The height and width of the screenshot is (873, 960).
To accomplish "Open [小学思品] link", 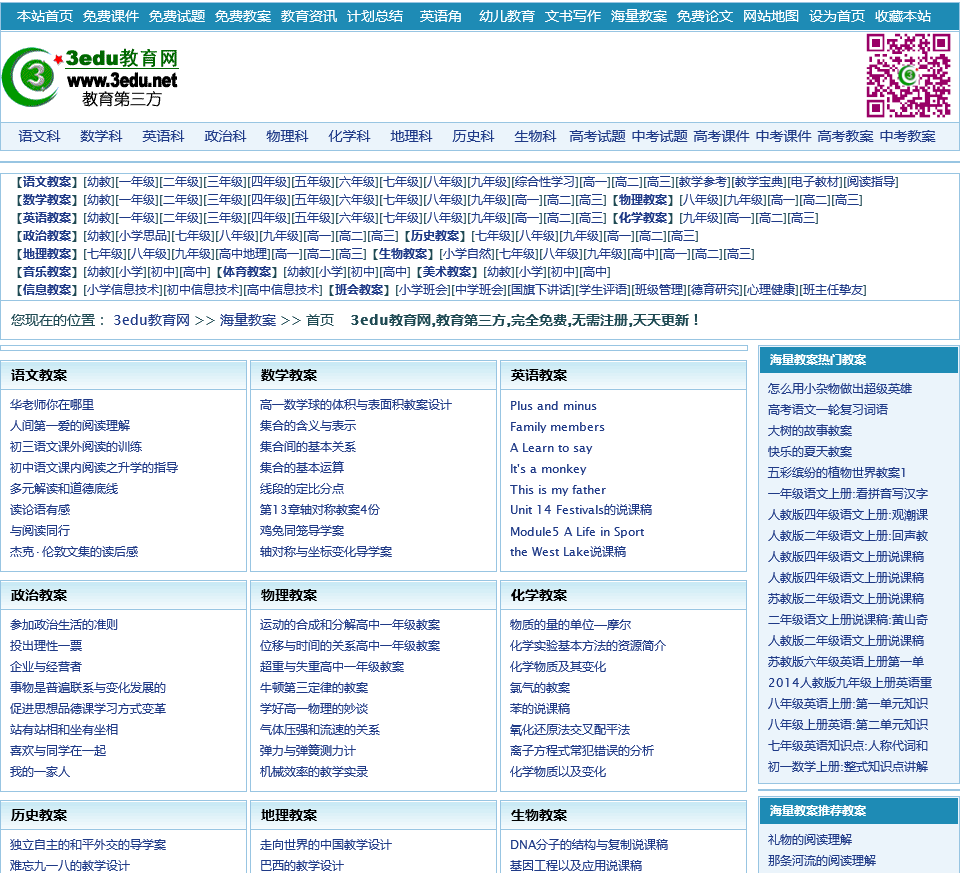I will (143, 236).
